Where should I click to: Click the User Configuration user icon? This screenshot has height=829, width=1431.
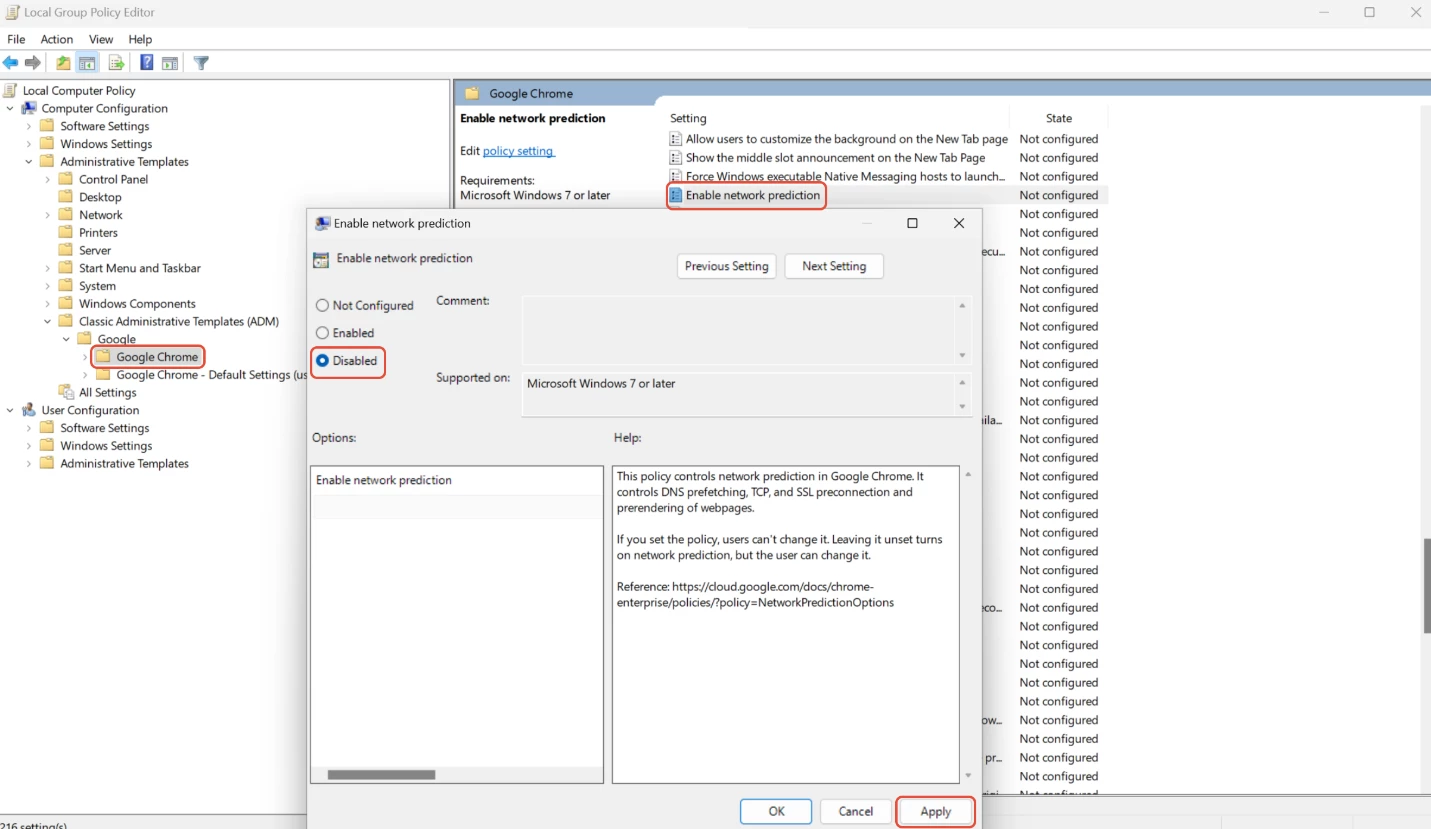(29, 410)
